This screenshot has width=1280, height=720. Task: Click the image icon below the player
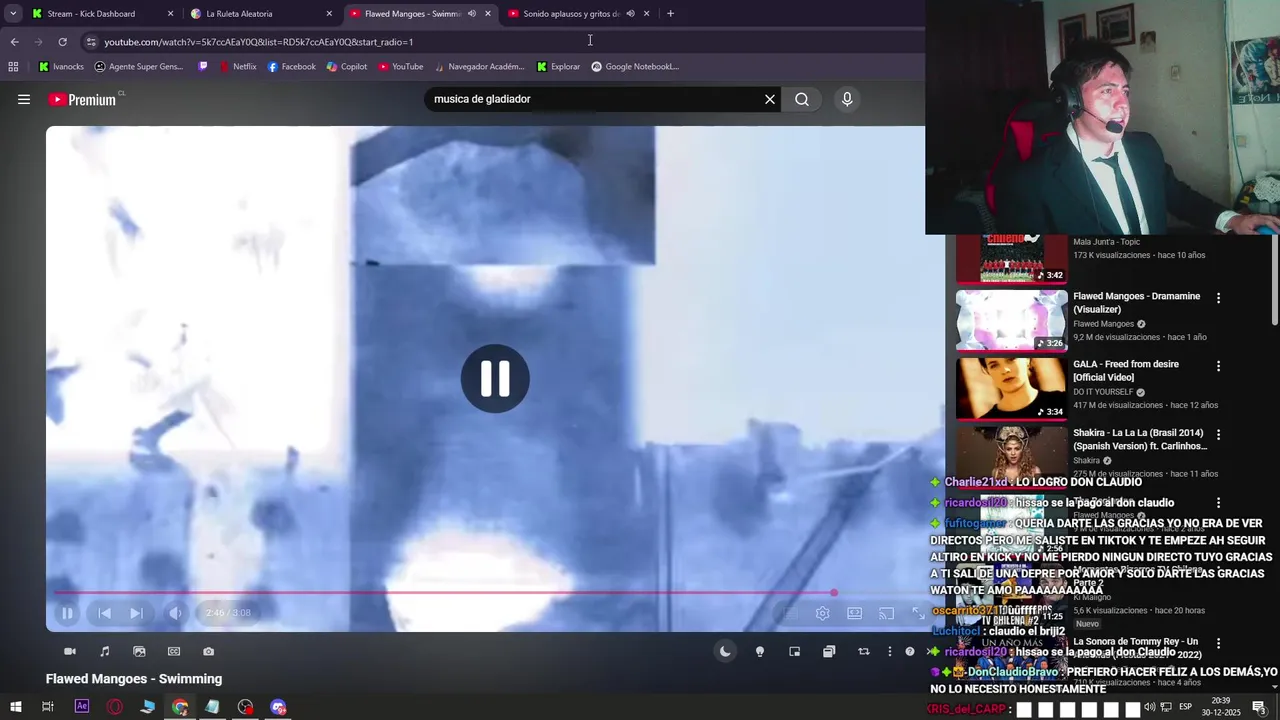139,651
